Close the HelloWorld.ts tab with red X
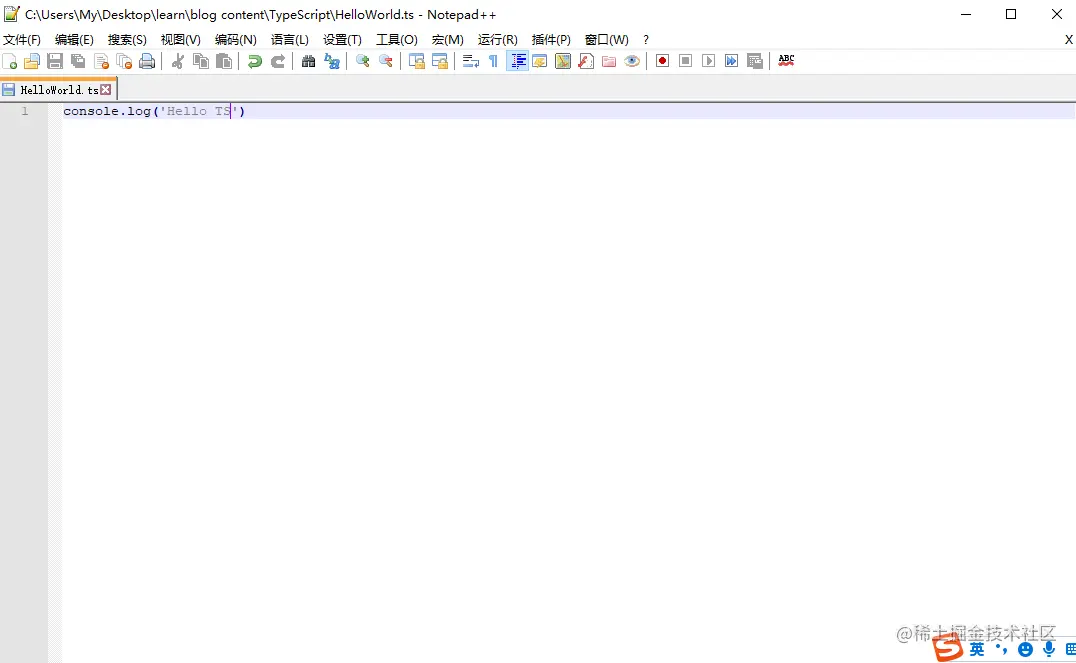 click(x=106, y=90)
